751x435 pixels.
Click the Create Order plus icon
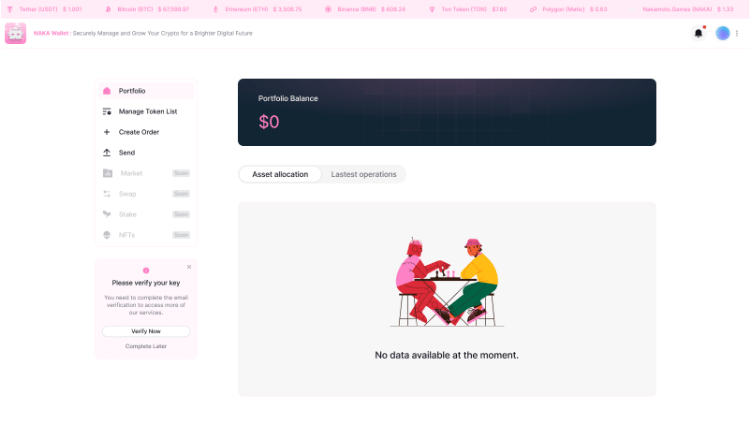(x=107, y=132)
